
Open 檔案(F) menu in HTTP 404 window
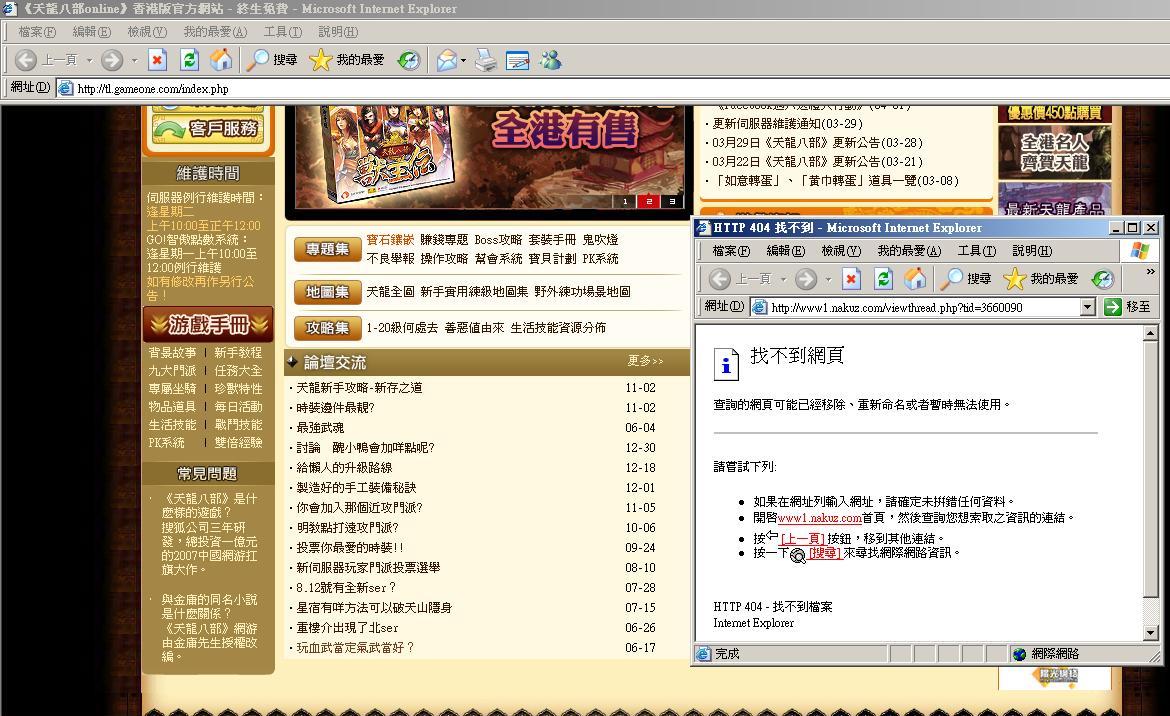(731, 251)
